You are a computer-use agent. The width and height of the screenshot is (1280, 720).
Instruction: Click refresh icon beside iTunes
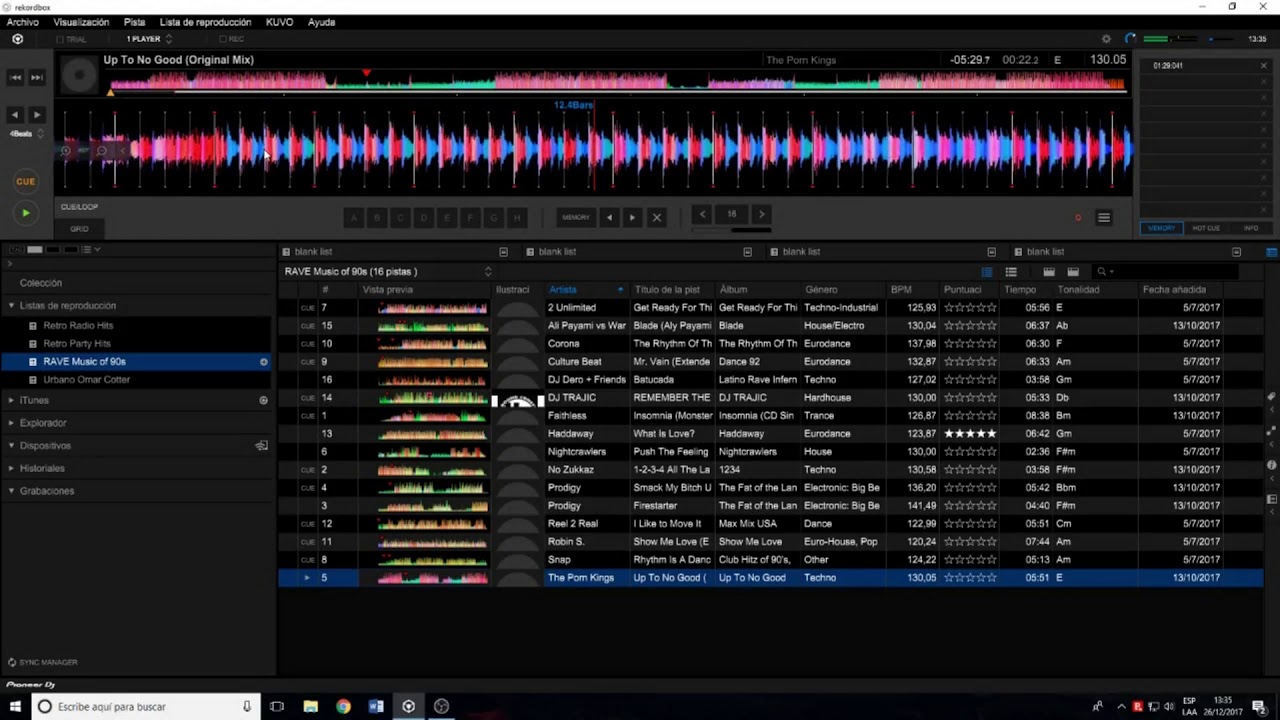pyautogui.click(x=264, y=400)
